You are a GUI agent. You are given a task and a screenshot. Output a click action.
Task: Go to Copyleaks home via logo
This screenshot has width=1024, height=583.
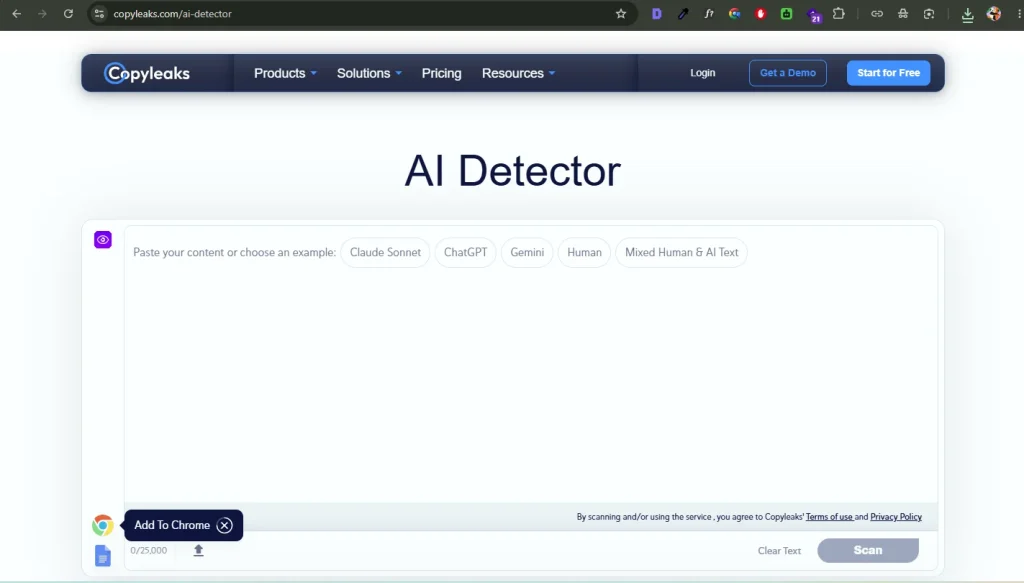tap(147, 73)
